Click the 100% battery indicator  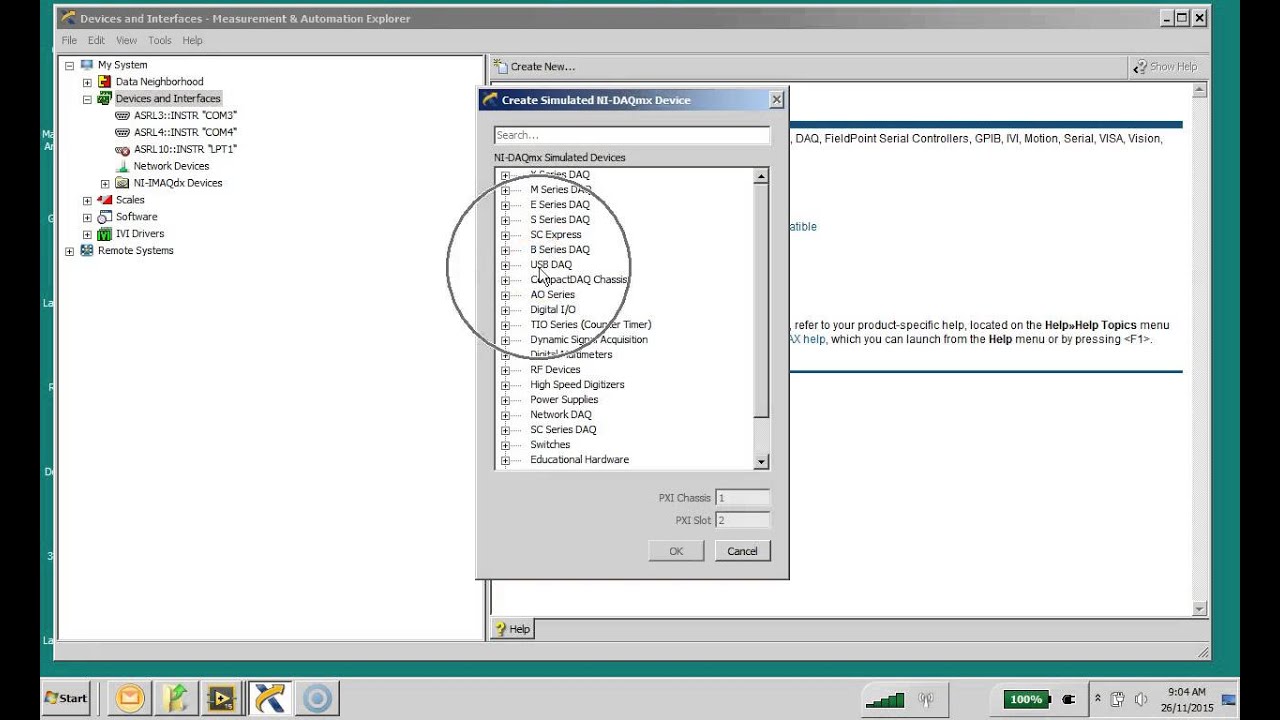(1027, 699)
